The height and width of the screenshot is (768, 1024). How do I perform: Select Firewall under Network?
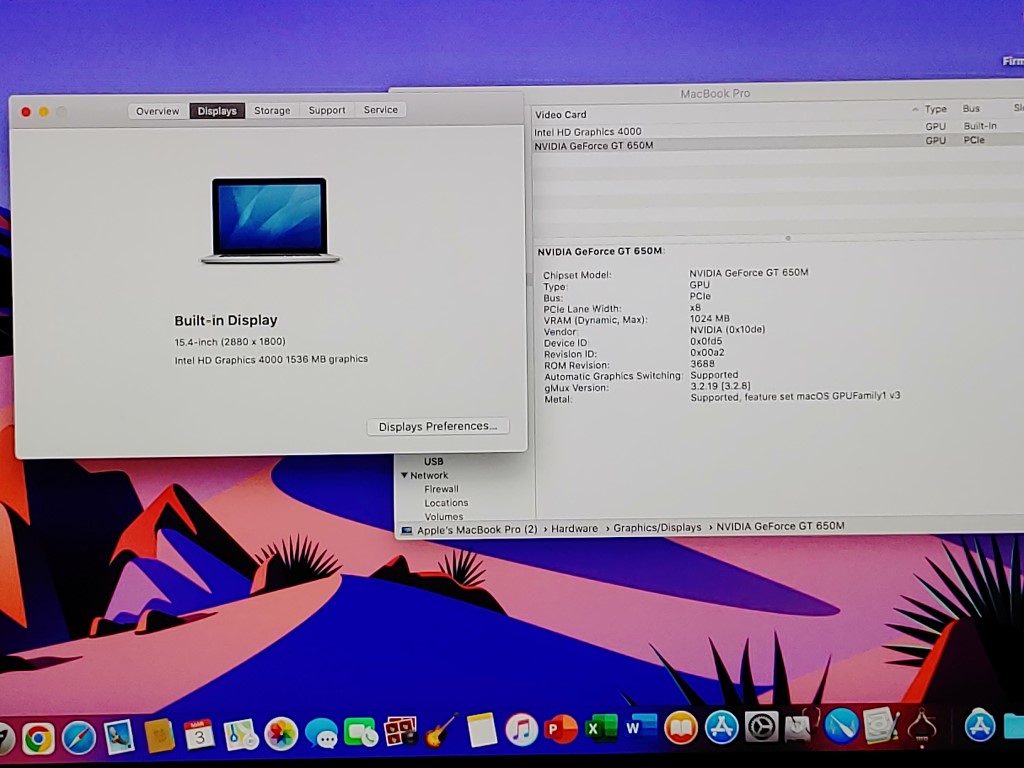tap(441, 489)
